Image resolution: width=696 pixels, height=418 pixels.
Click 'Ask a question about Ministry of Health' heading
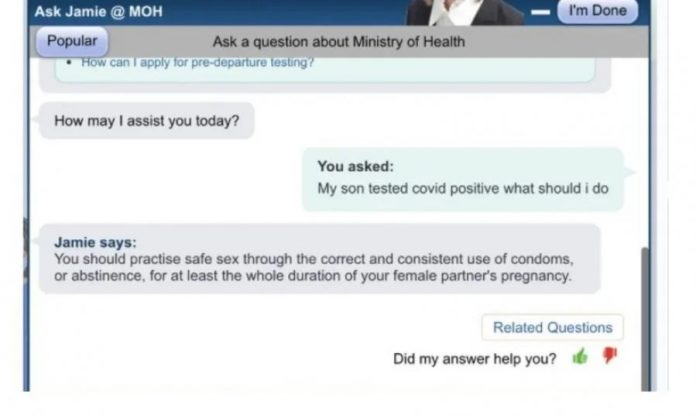(338, 42)
